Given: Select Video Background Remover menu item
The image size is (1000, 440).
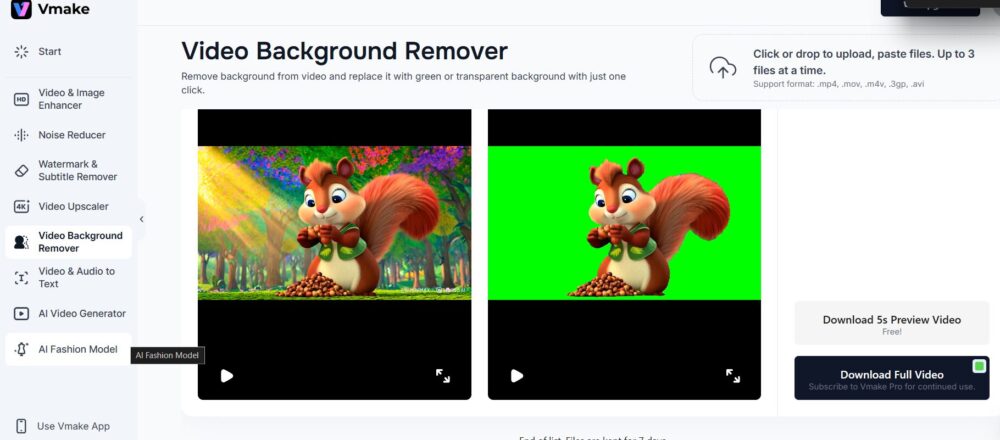Looking at the screenshot, I should pos(68,242).
